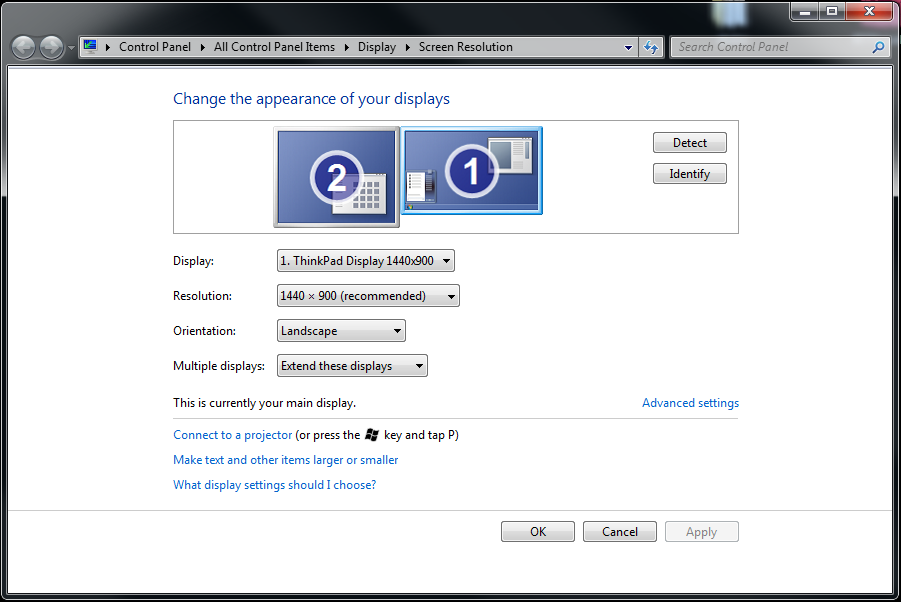Expand the arrow after Display breadcrumb

[407, 47]
